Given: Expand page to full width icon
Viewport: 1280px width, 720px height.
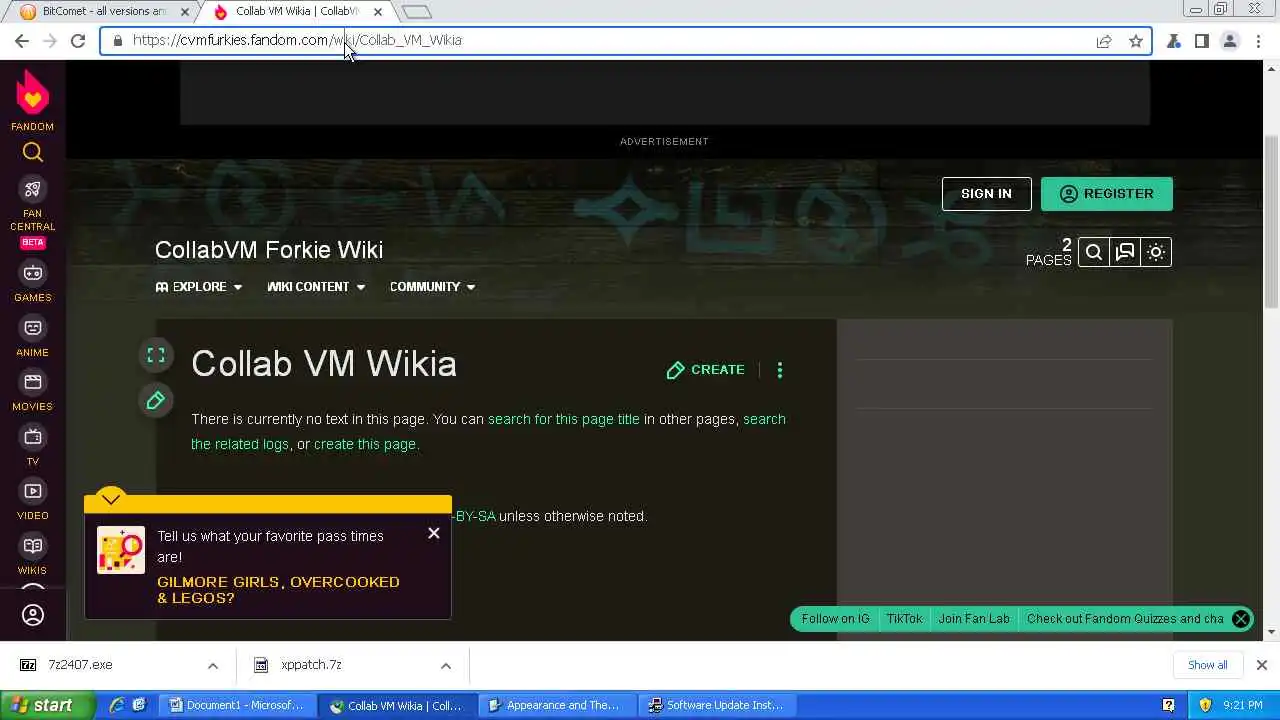Looking at the screenshot, I should (156, 355).
